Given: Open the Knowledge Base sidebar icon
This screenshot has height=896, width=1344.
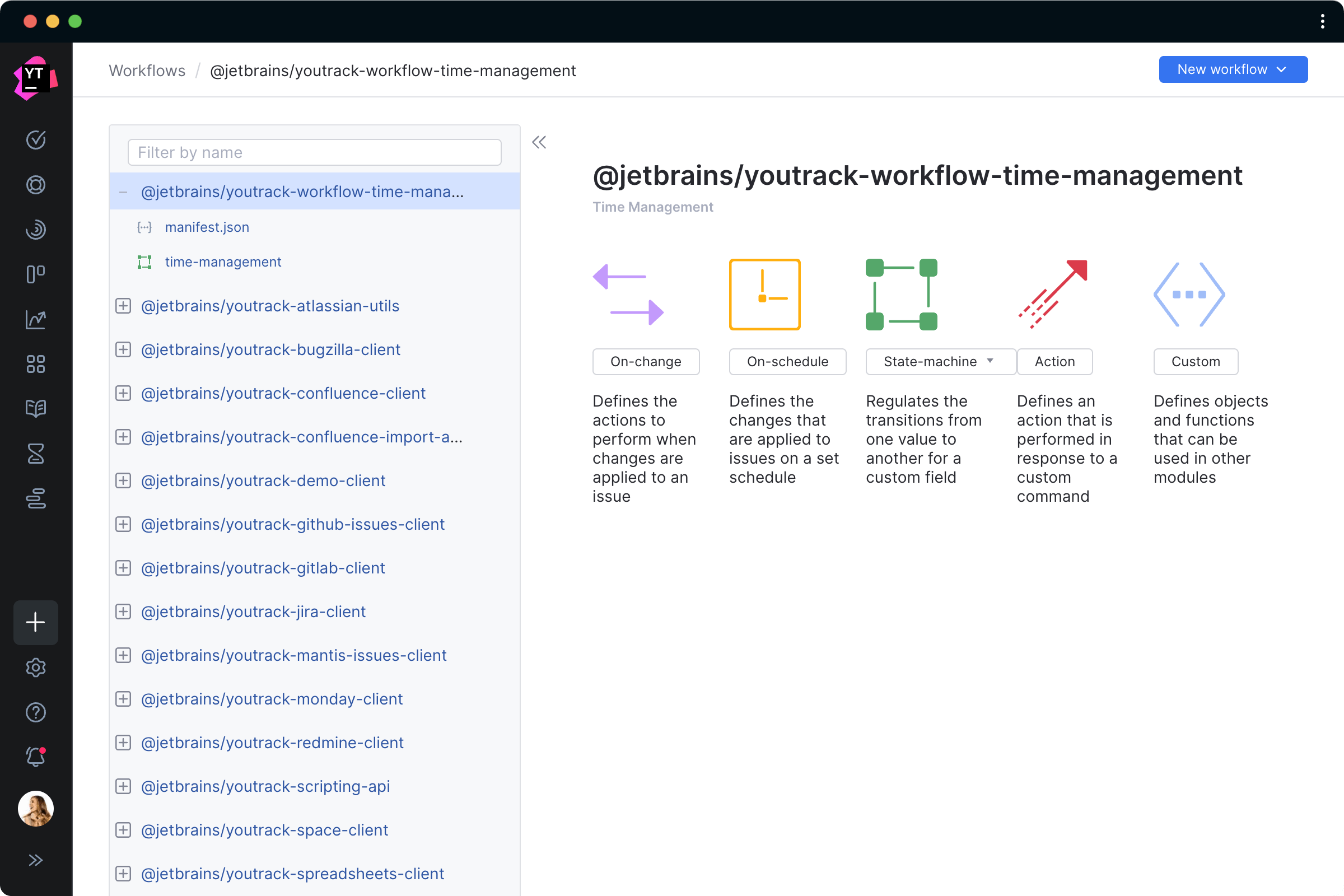Looking at the screenshot, I should coord(35,409).
